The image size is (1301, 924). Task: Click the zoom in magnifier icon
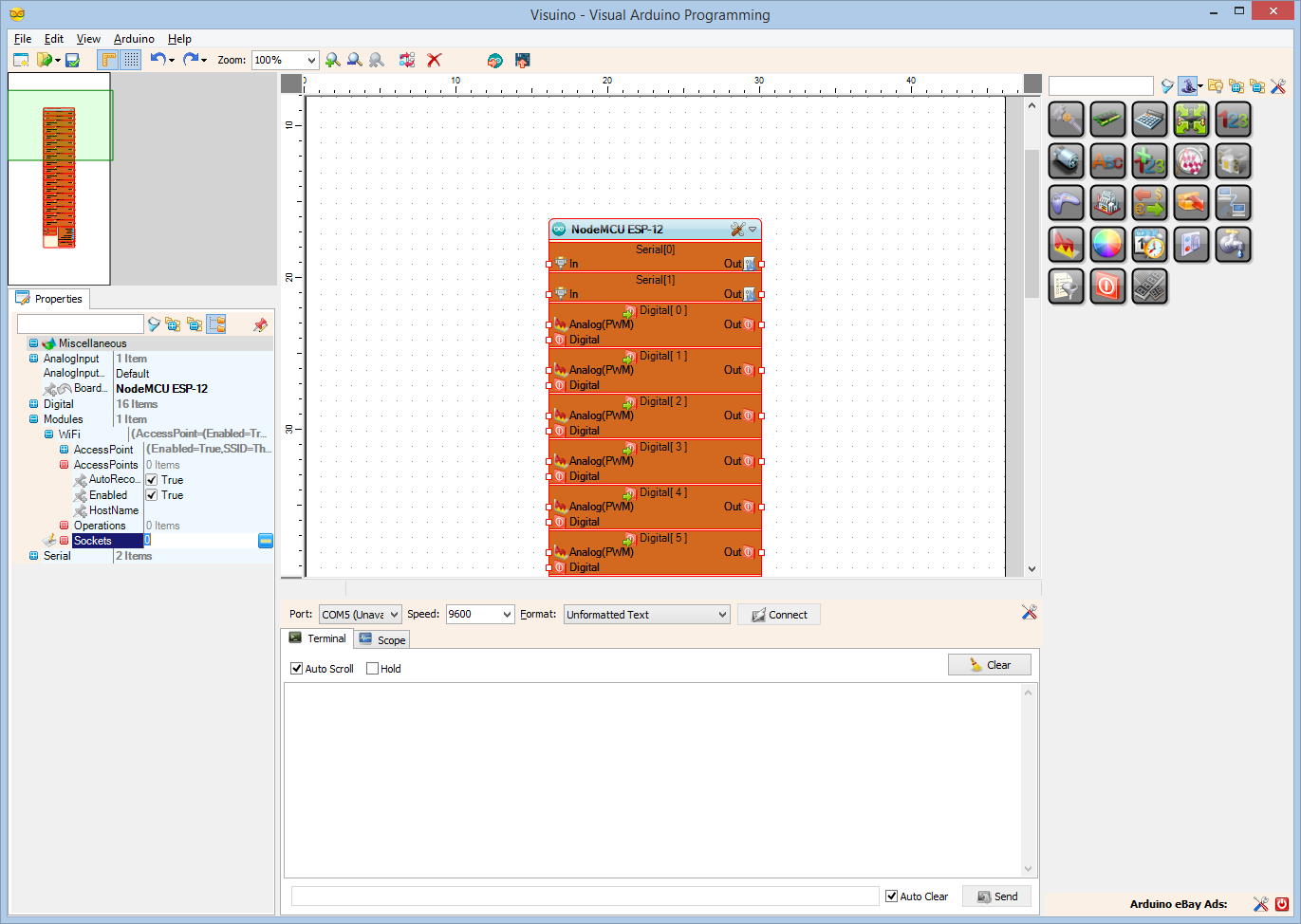tap(333, 60)
